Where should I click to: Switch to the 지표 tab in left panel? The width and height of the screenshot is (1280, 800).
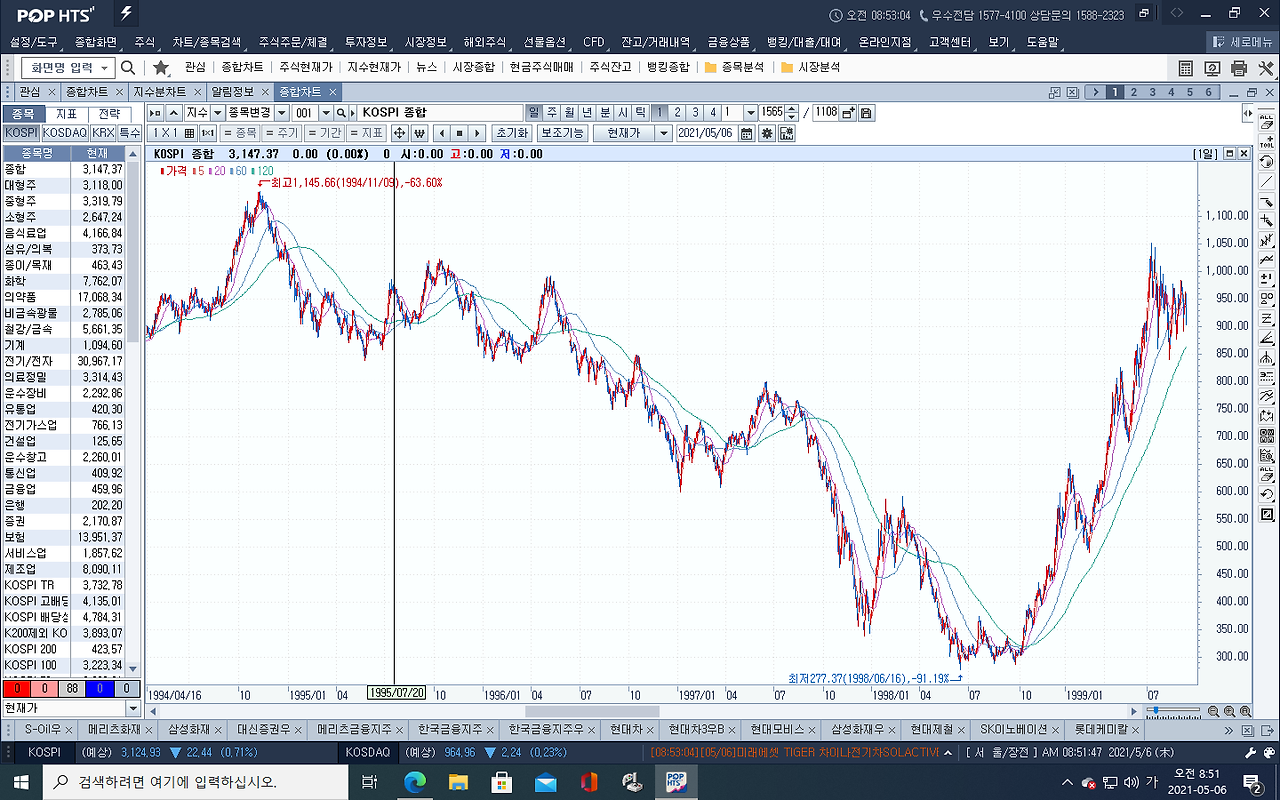coord(67,114)
